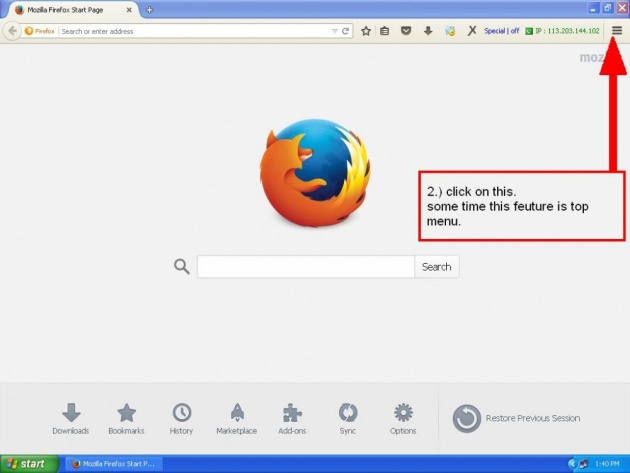Click the Windows start button
Viewport: 630px width, 473px height.
click(x=29, y=464)
